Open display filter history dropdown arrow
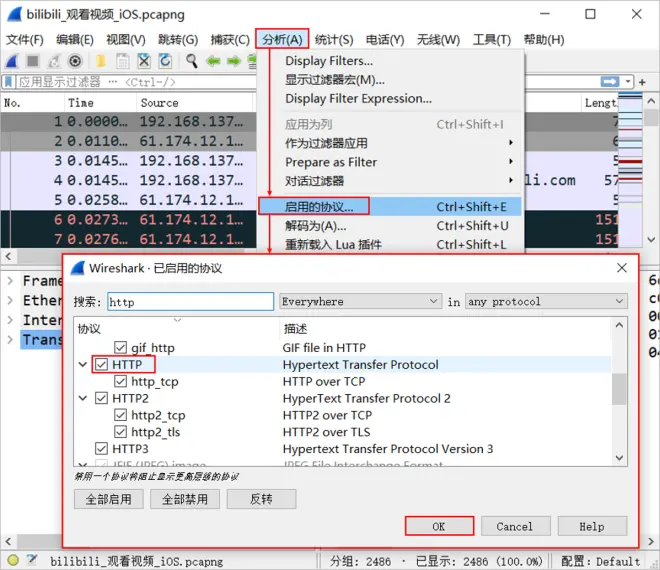Screen dimensions: 660x570 [628, 81]
